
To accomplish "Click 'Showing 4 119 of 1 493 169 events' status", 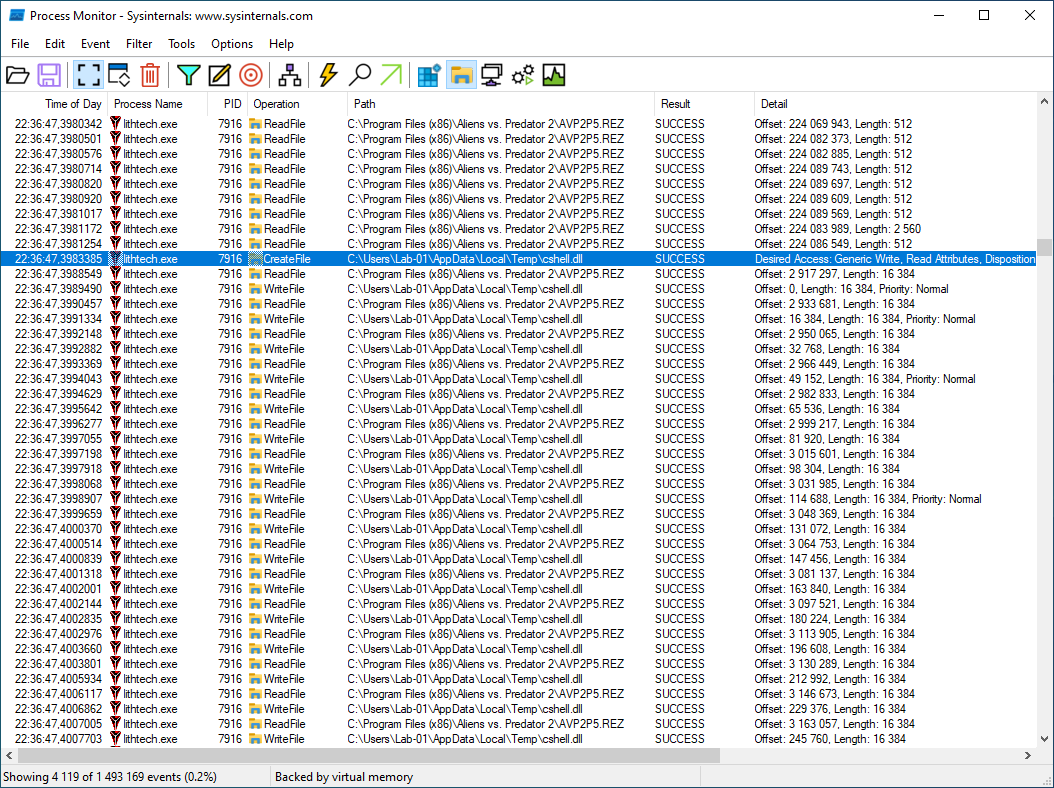I will (x=110, y=777).
